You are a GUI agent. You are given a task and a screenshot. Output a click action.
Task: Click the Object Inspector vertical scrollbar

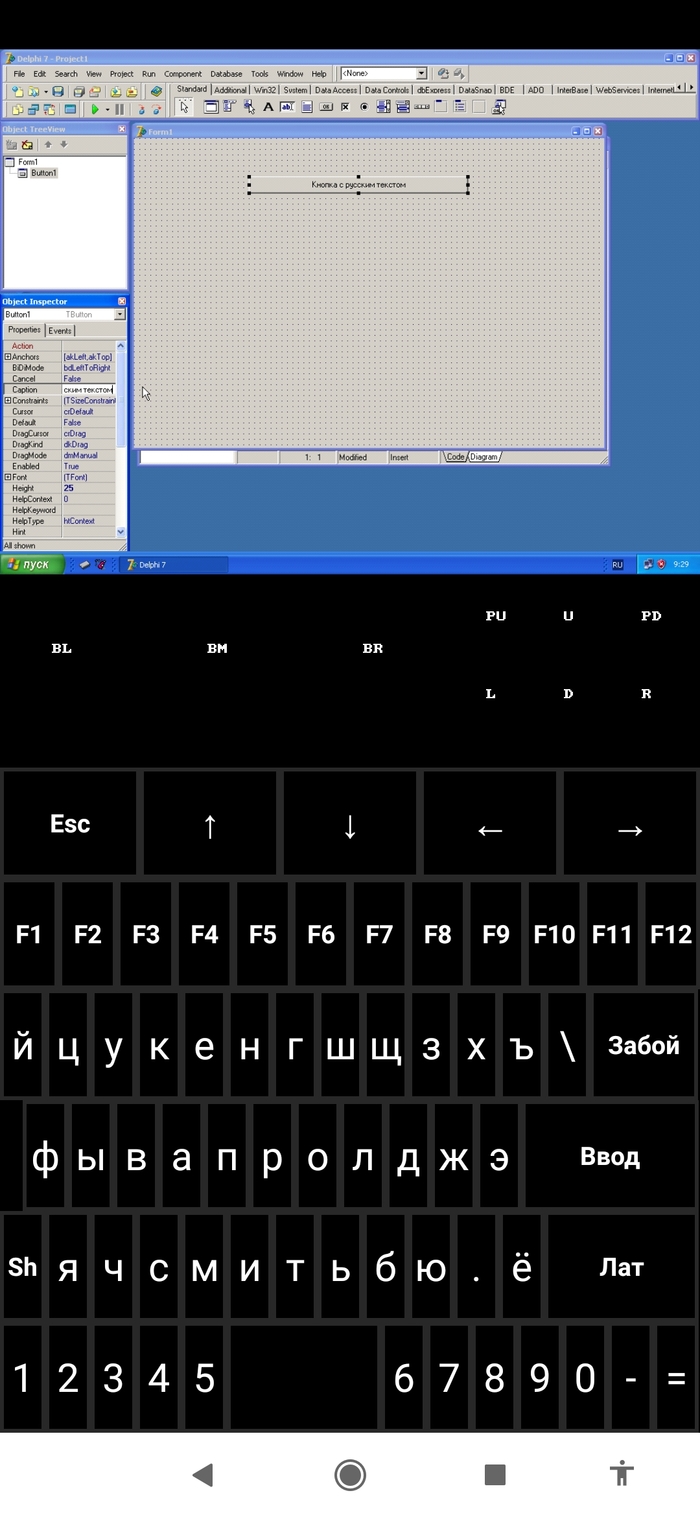(122, 440)
